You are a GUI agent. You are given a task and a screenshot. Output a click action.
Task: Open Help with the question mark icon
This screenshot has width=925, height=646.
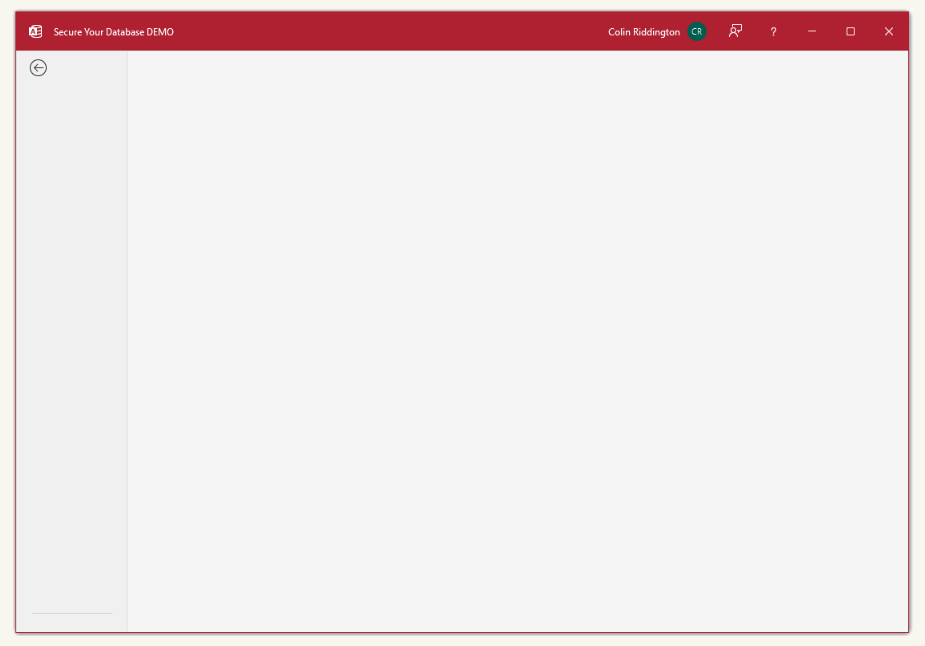[x=773, y=32]
